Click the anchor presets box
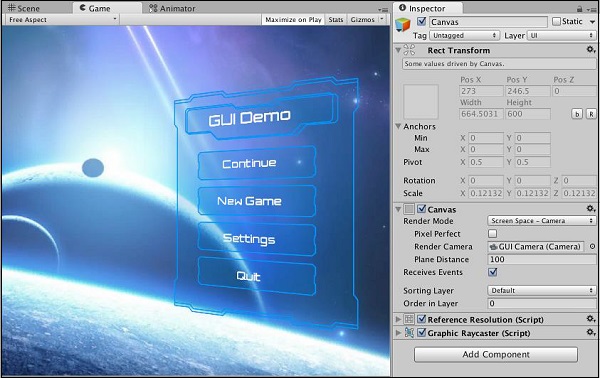 421,102
